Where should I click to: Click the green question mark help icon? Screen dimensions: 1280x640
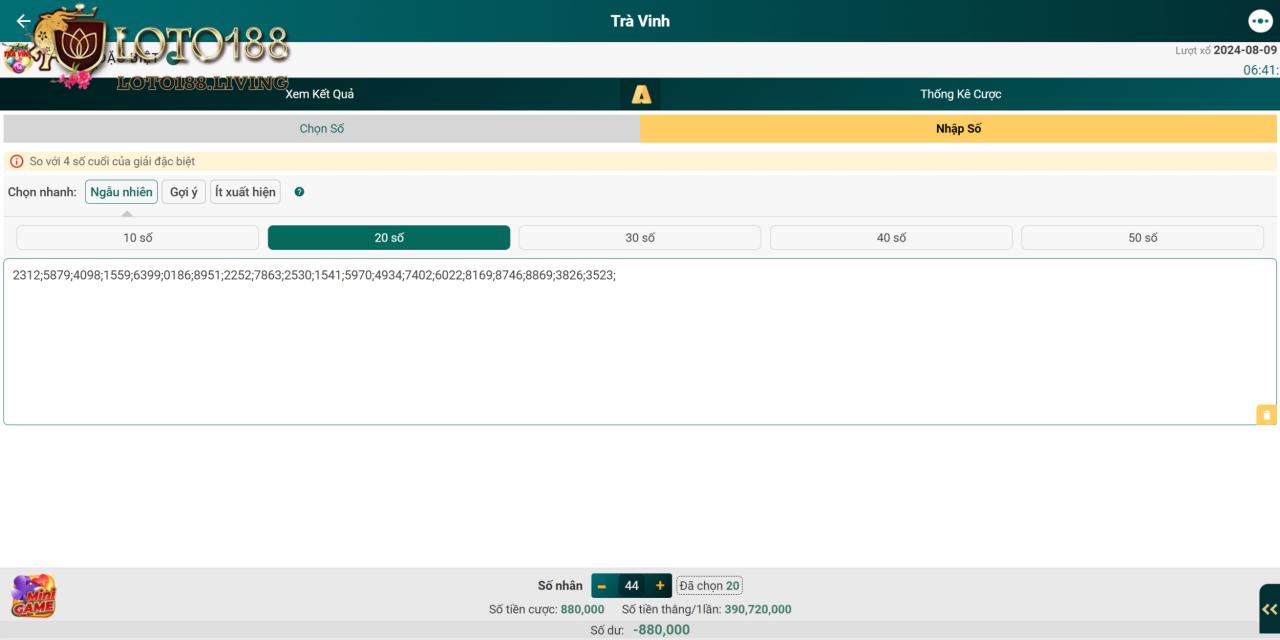(299, 192)
